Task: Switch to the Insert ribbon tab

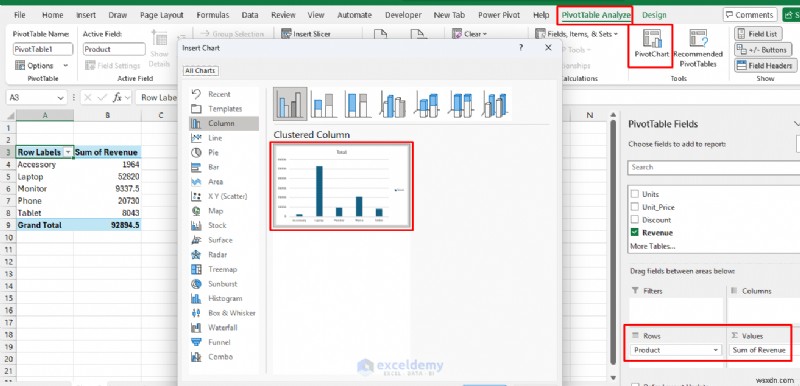Action: pyautogui.click(x=86, y=15)
